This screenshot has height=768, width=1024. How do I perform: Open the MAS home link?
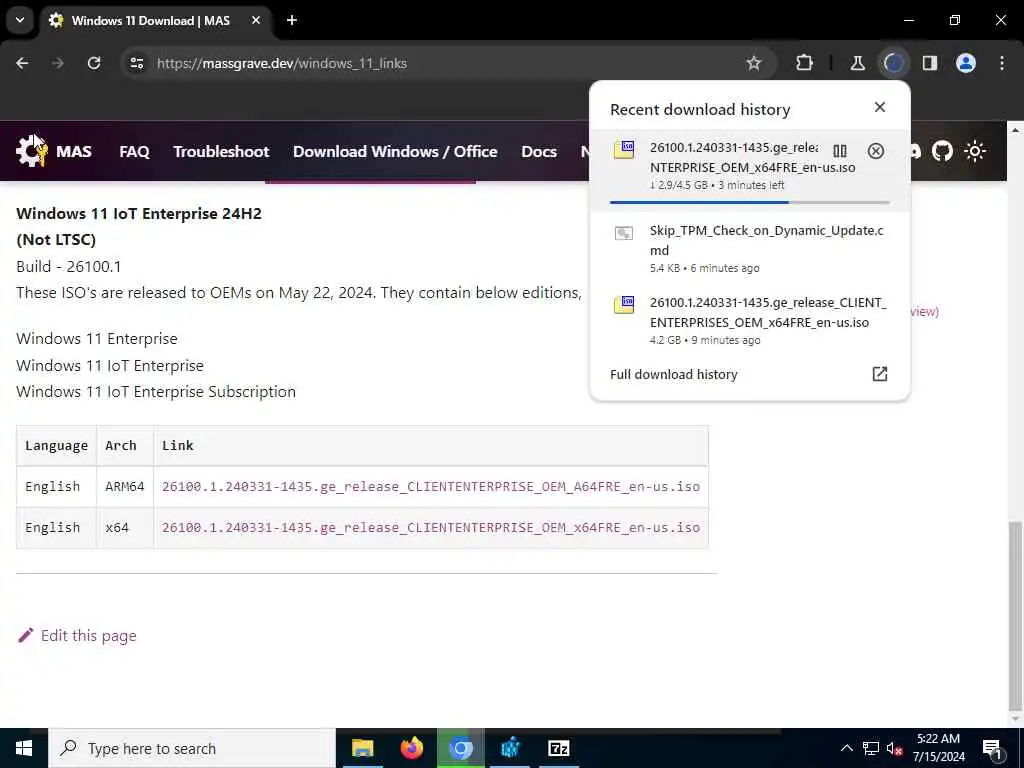[74, 152]
